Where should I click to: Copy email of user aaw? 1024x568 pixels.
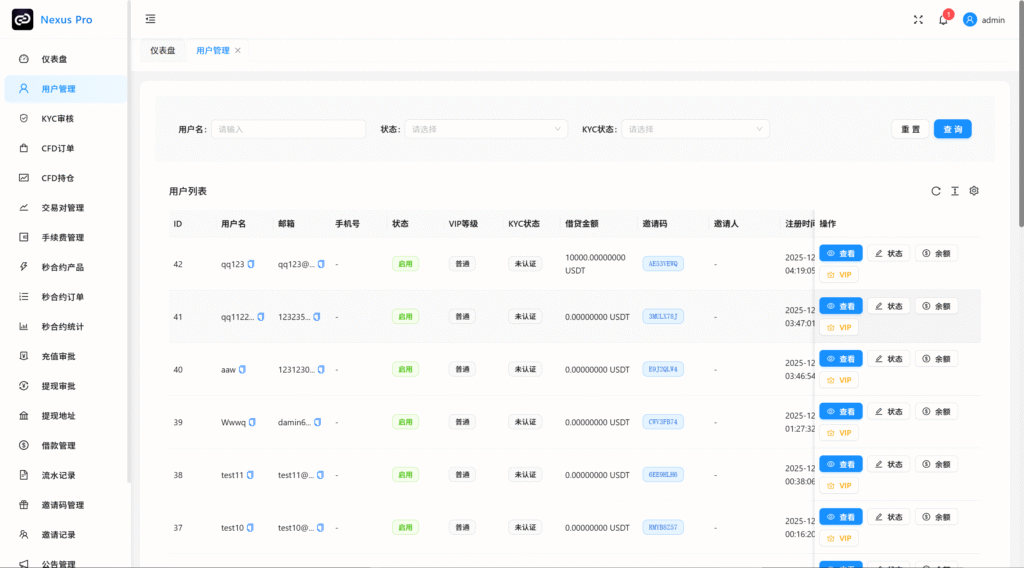[x=318, y=369]
